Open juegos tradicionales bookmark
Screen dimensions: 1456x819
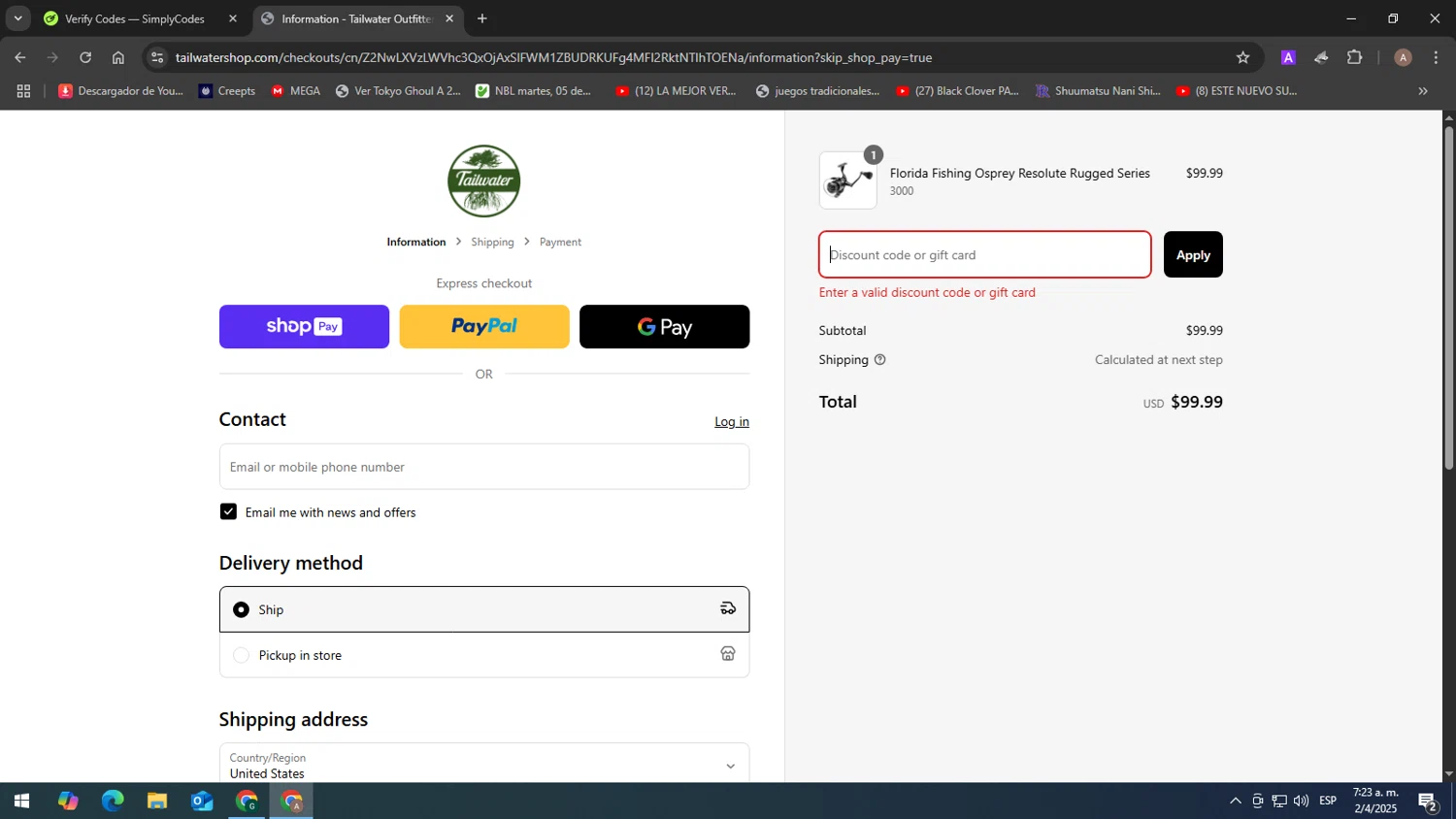click(817, 91)
